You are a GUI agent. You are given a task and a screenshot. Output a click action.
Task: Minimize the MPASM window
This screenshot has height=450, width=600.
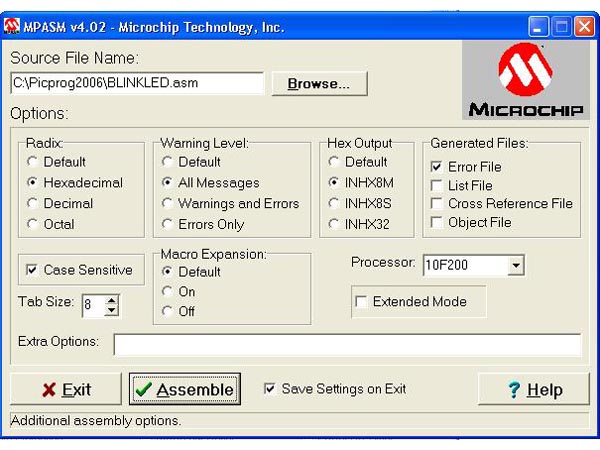click(x=538, y=27)
